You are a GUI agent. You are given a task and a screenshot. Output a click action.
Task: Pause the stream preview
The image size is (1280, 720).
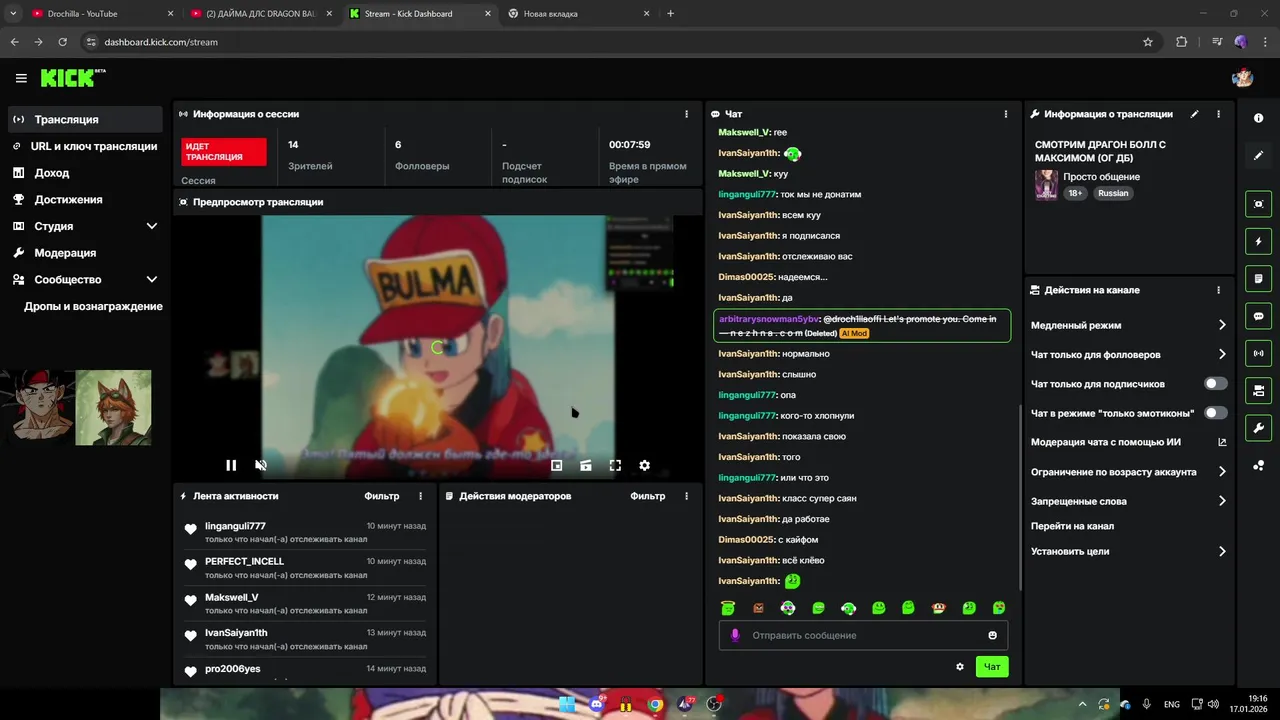pyautogui.click(x=231, y=465)
